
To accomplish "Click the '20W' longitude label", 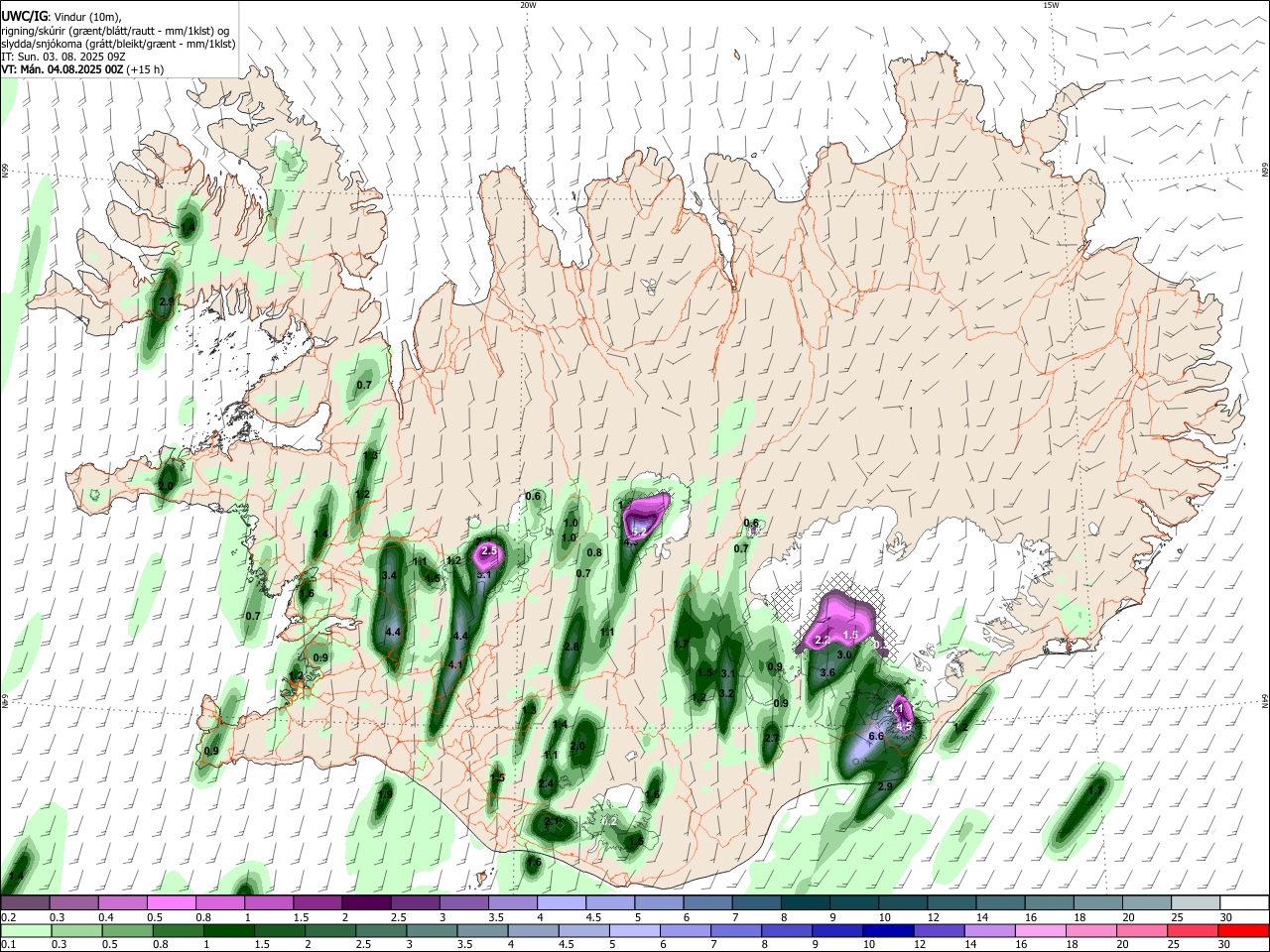I will [528, 5].
